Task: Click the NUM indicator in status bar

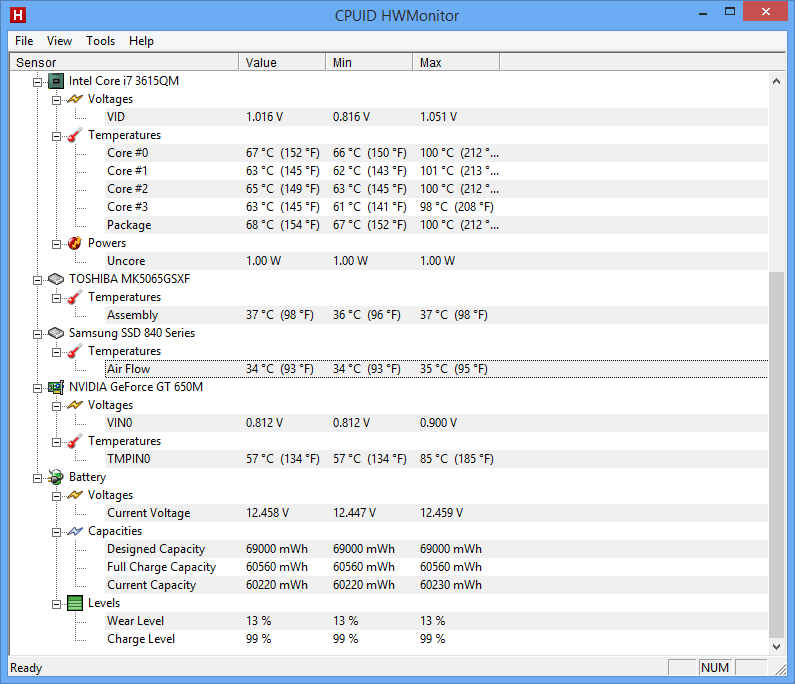Action: click(715, 668)
